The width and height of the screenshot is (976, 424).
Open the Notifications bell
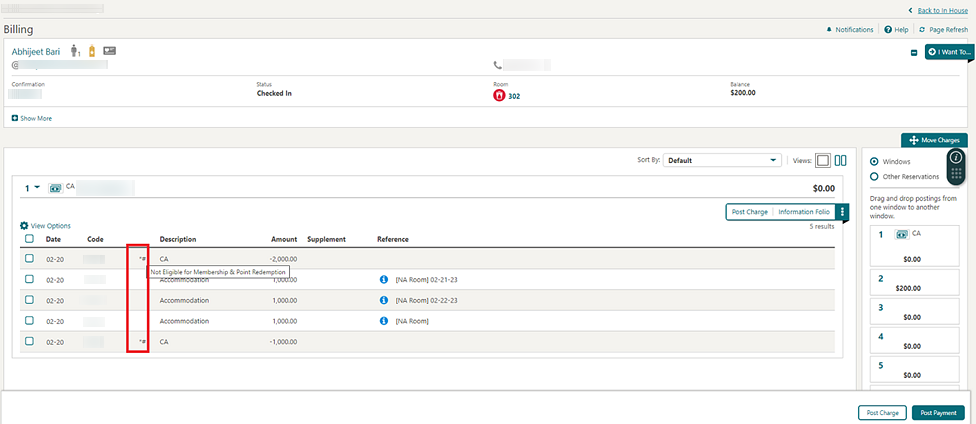[x=829, y=30]
